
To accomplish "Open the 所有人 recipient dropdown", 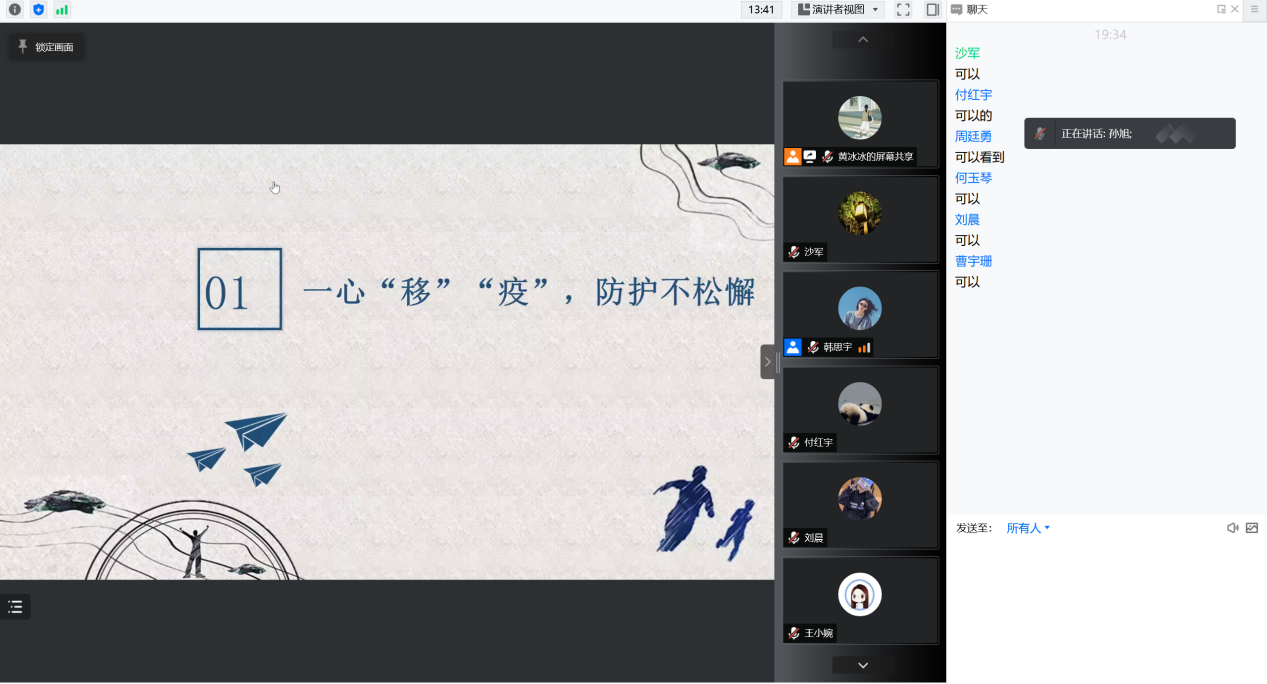I will (1027, 528).
